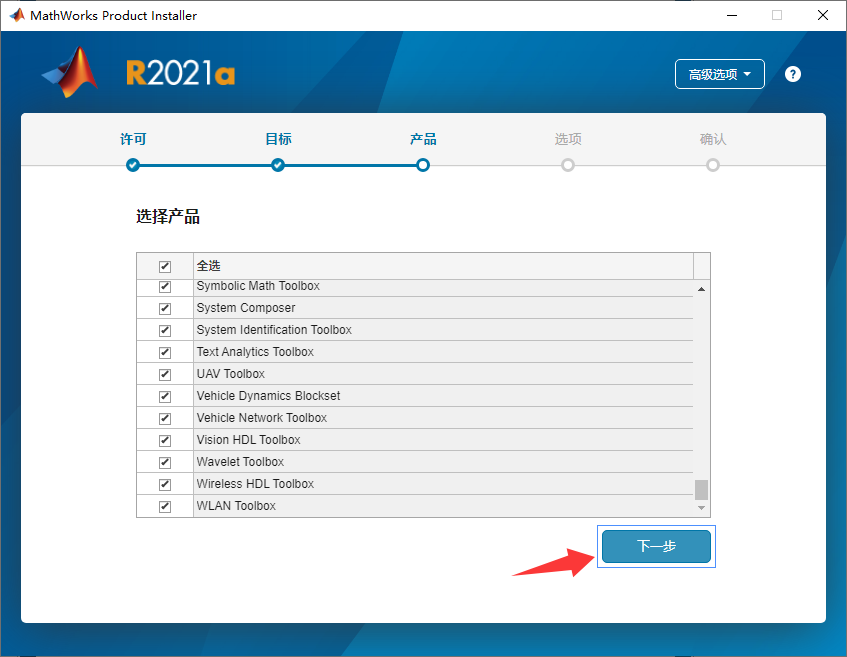Select the 产品 step label

click(423, 139)
